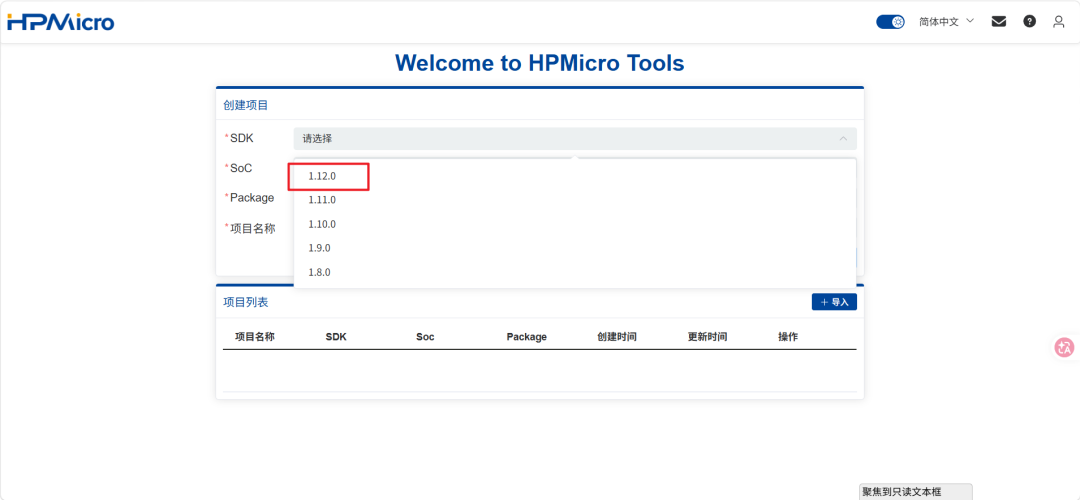Click the 创建项目 section title
Viewport: 1080px width, 500px height.
pyautogui.click(x=245, y=105)
